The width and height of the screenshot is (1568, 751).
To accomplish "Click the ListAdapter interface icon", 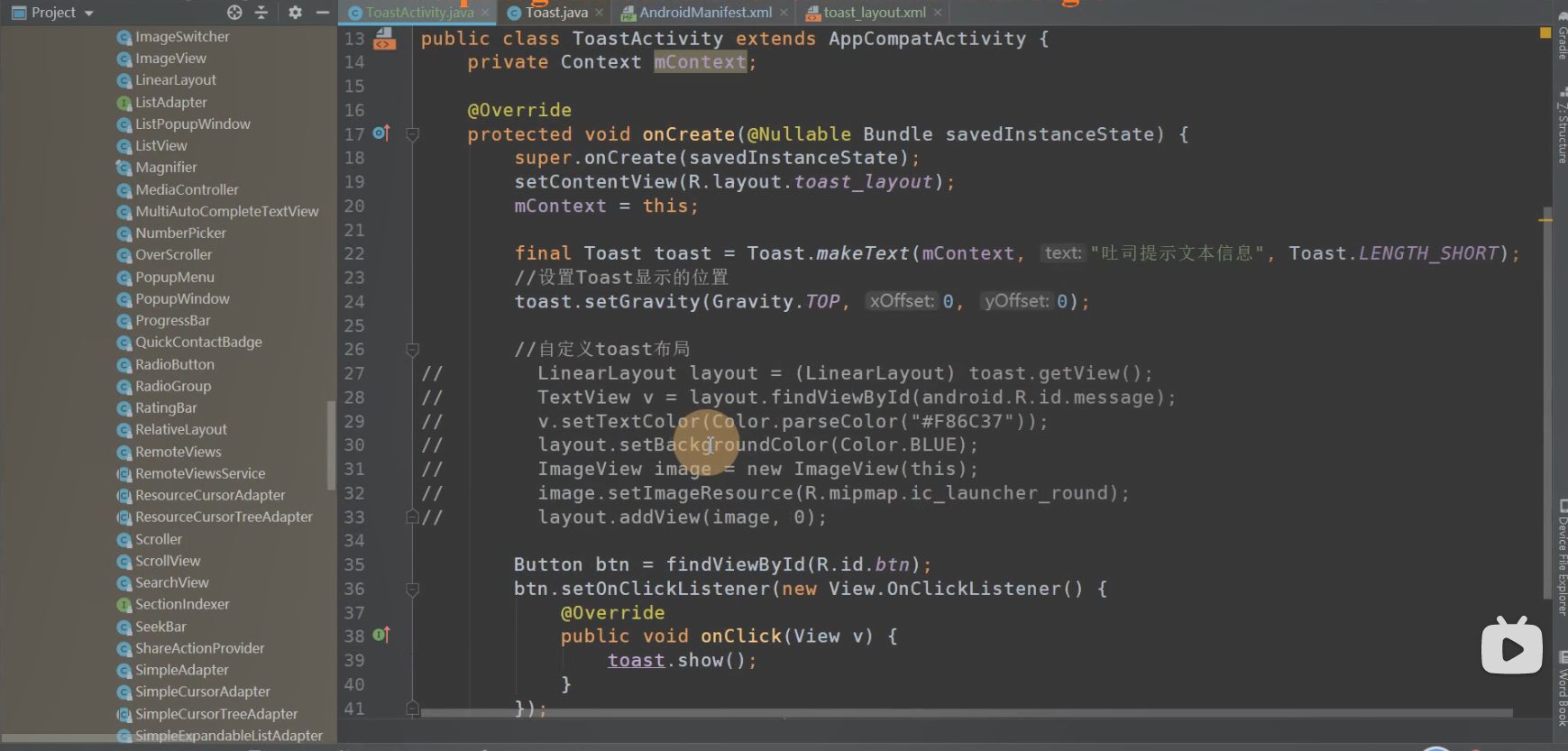I will (124, 103).
